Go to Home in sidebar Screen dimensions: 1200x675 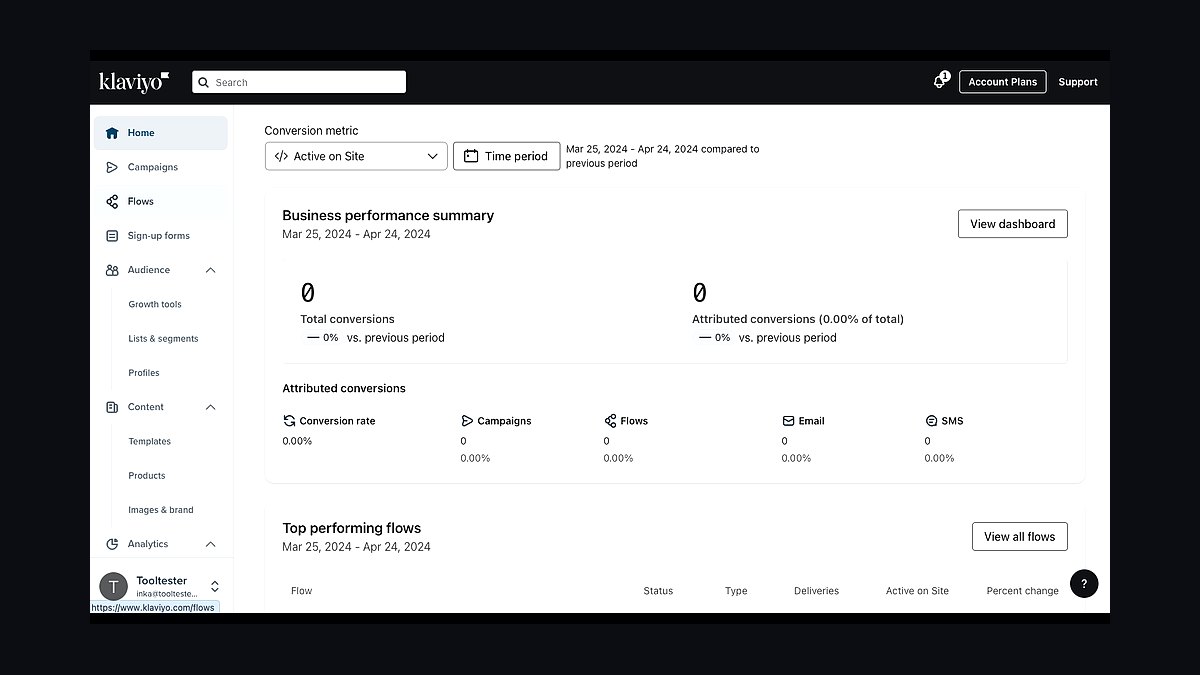click(x=161, y=133)
